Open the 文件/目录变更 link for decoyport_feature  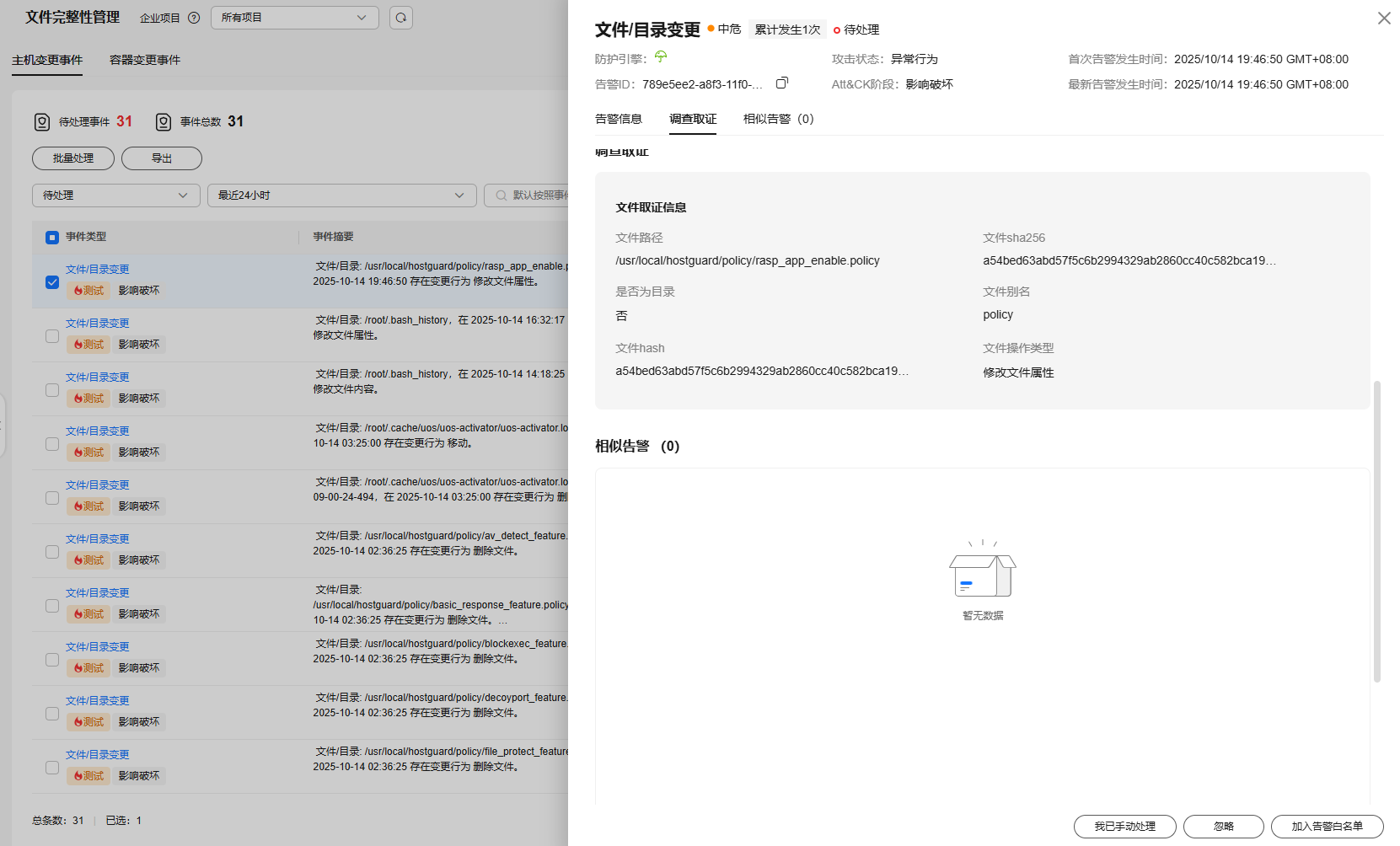coord(98,701)
